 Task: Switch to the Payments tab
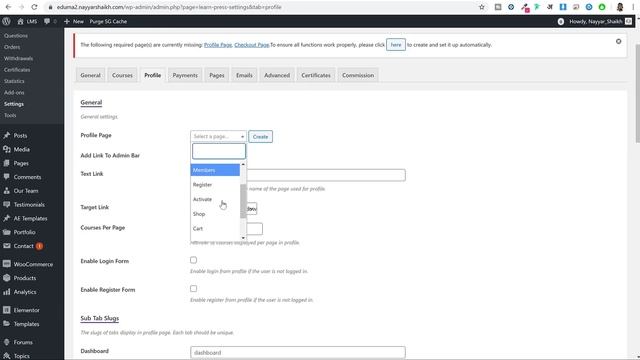pos(185,75)
